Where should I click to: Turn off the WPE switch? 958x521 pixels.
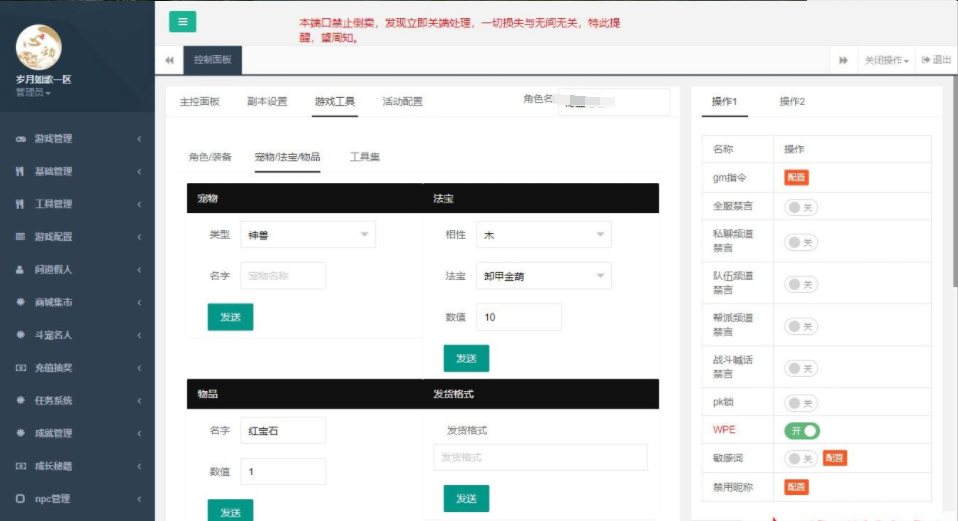pos(801,430)
